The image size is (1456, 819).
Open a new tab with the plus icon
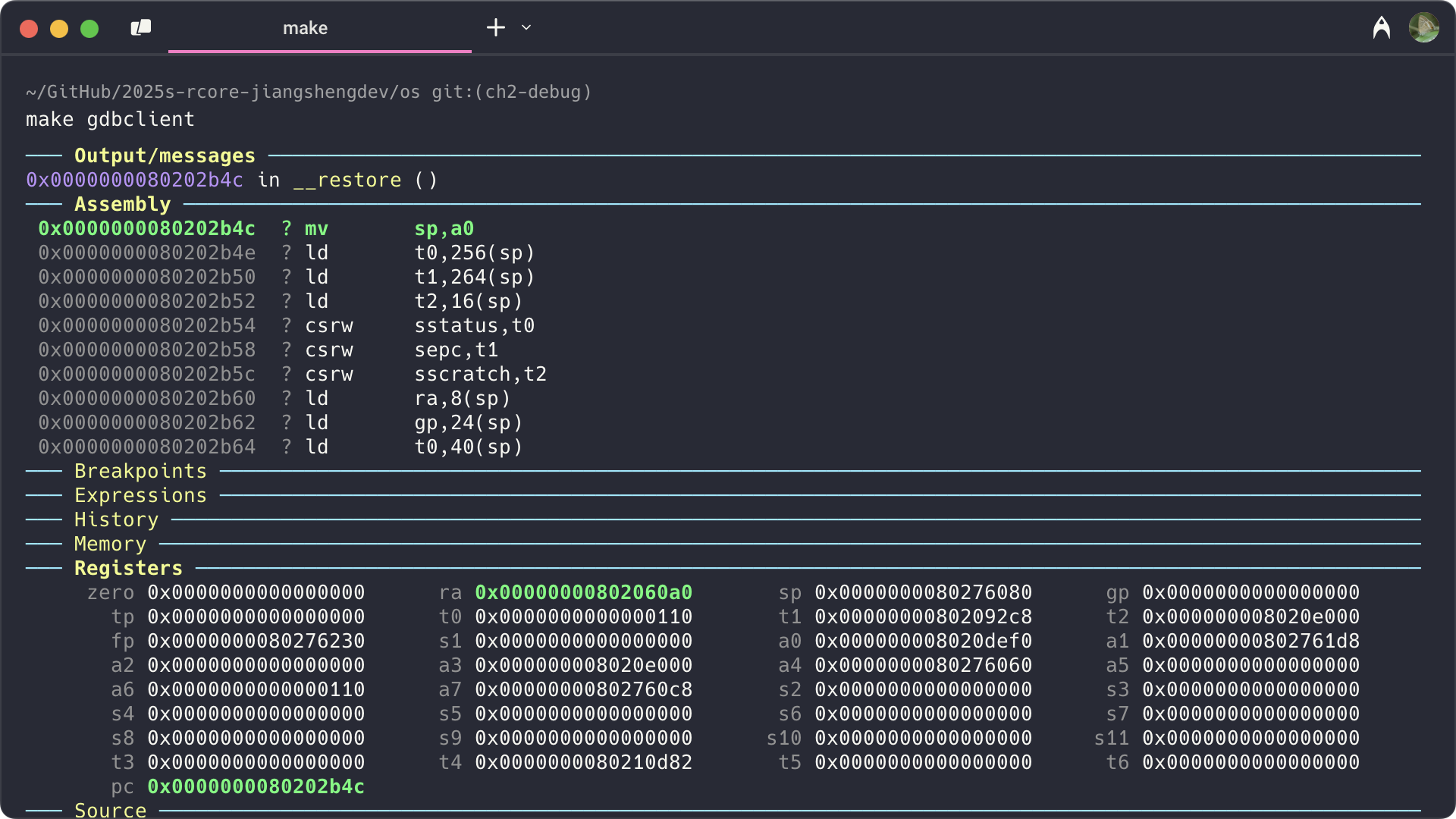(495, 28)
